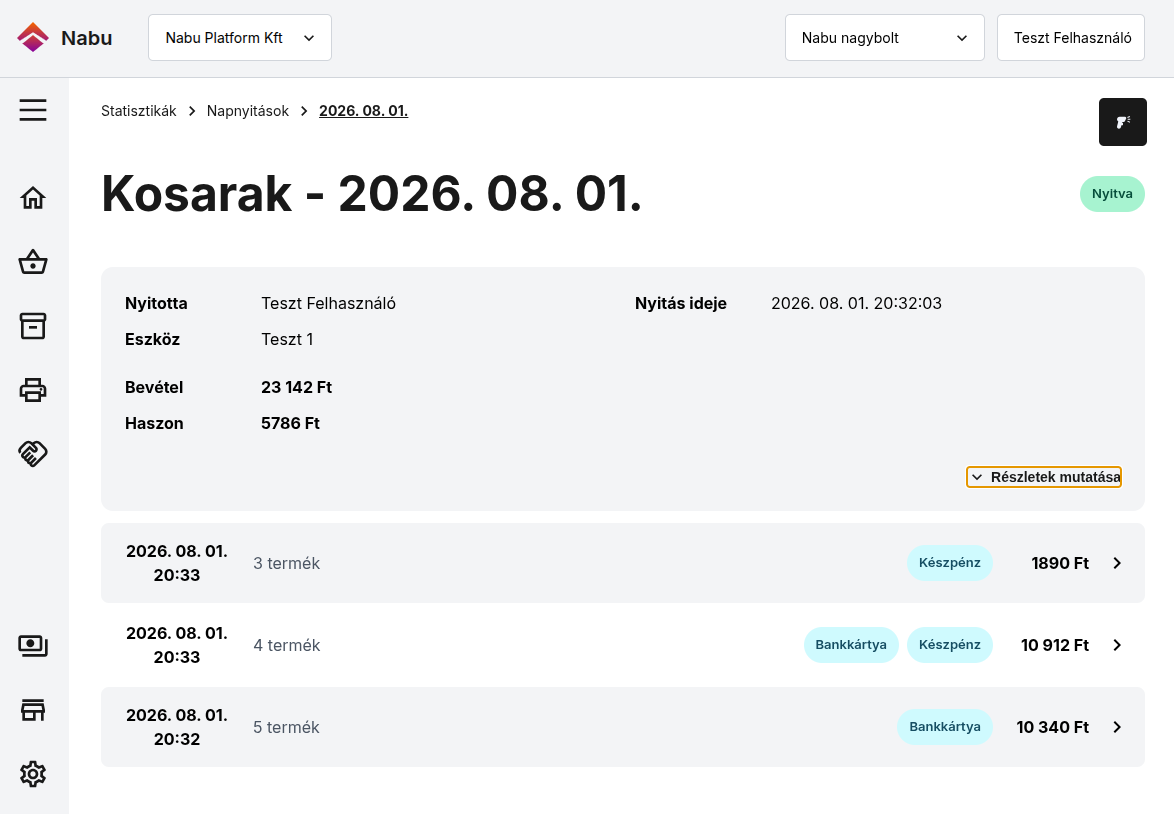The height and width of the screenshot is (814, 1174).
Task: Click the 10 912 Ft amount
Action: (1054, 646)
